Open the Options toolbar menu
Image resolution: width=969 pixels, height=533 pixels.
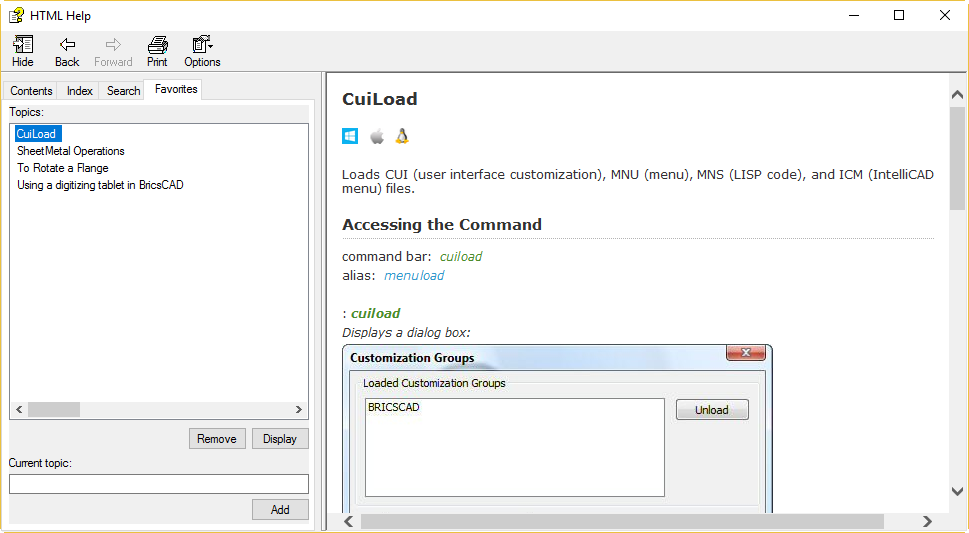pos(202,51)
